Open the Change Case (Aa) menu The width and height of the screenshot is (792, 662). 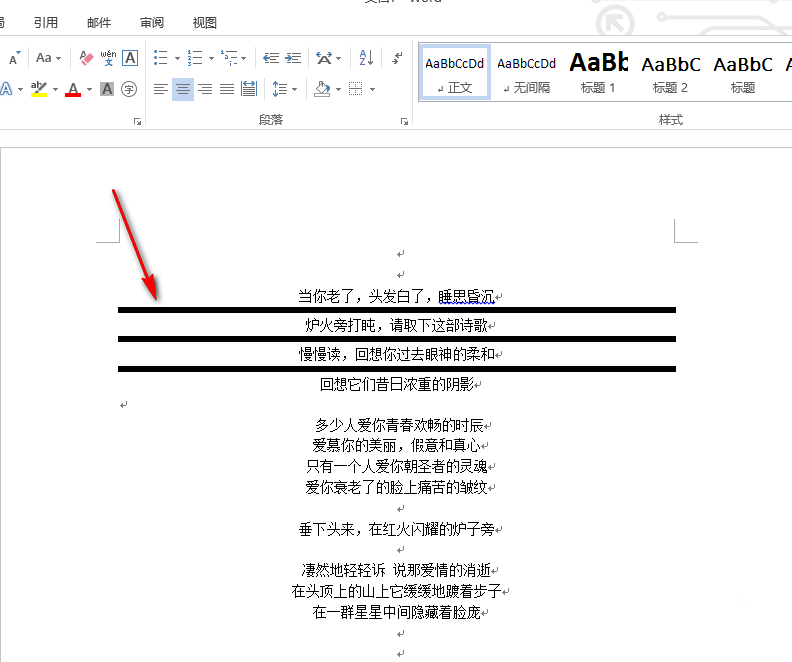(48, 58)
